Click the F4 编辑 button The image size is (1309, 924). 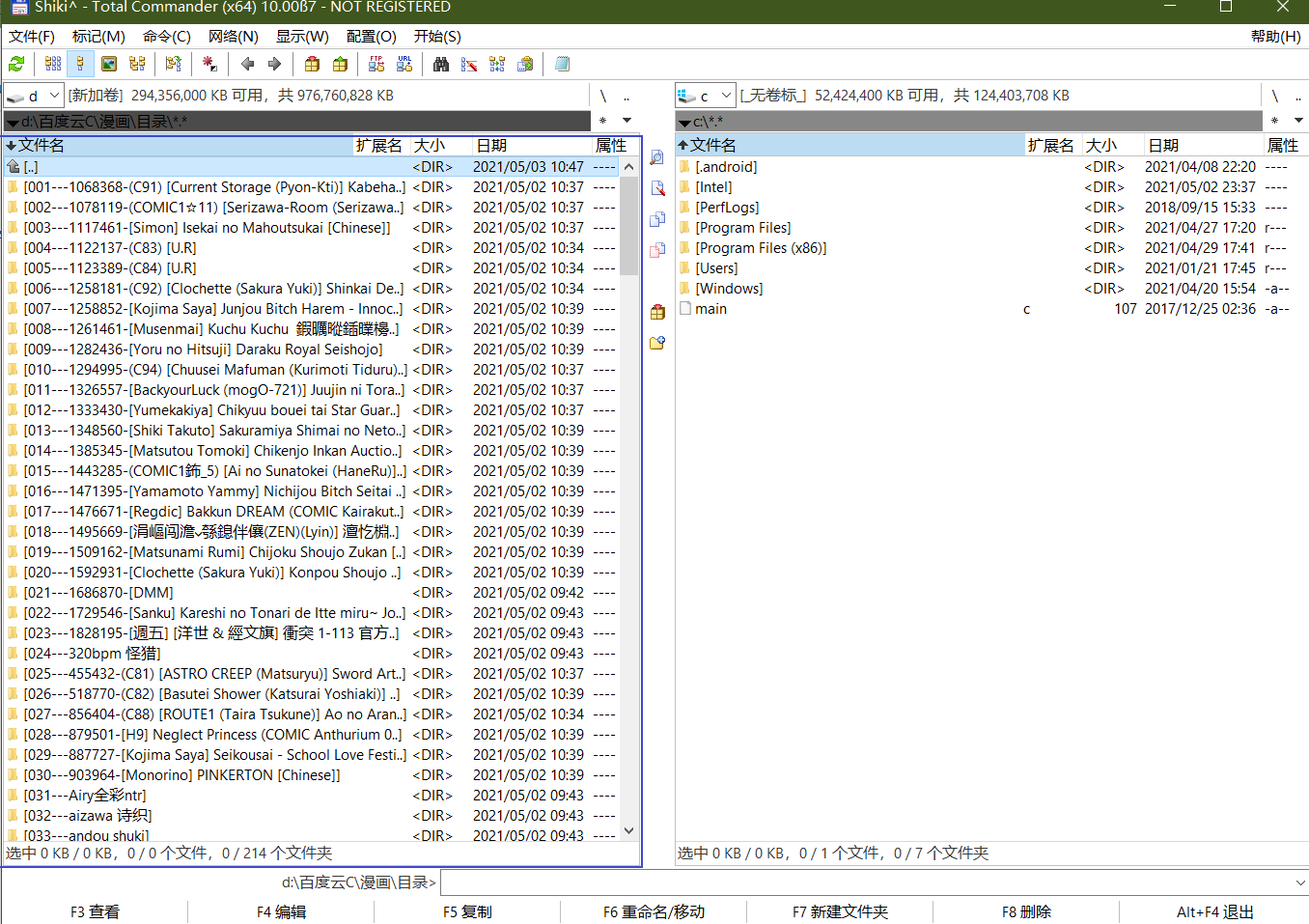[x=281, y=912]
